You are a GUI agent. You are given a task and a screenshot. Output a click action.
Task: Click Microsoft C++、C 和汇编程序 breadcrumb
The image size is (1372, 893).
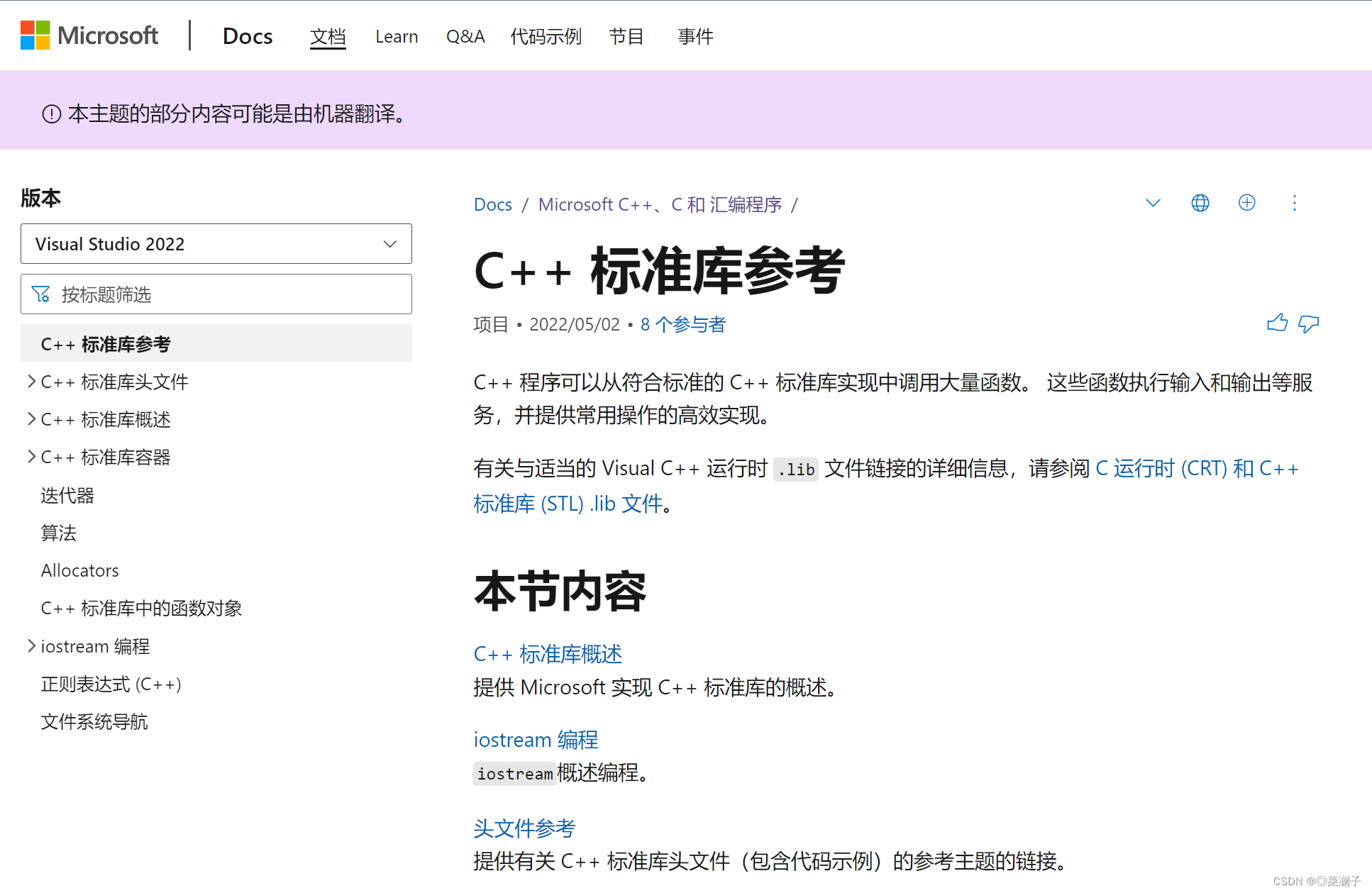660,205
